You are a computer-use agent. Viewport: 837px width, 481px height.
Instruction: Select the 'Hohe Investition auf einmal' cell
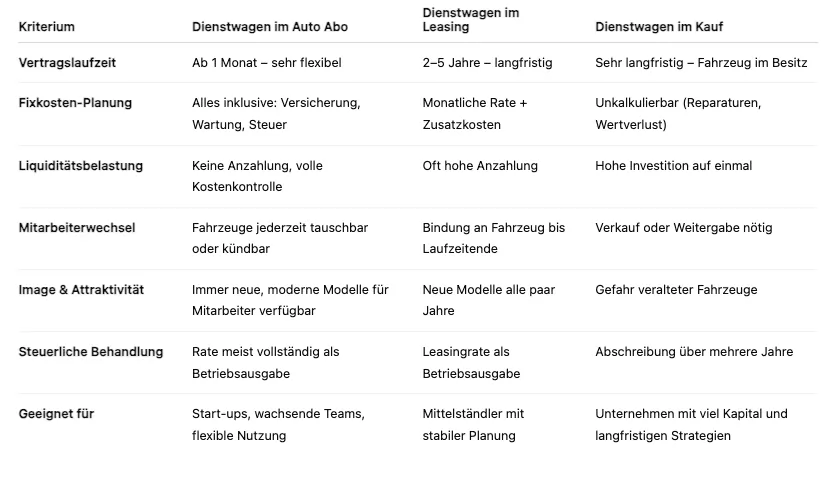[673, 166]
